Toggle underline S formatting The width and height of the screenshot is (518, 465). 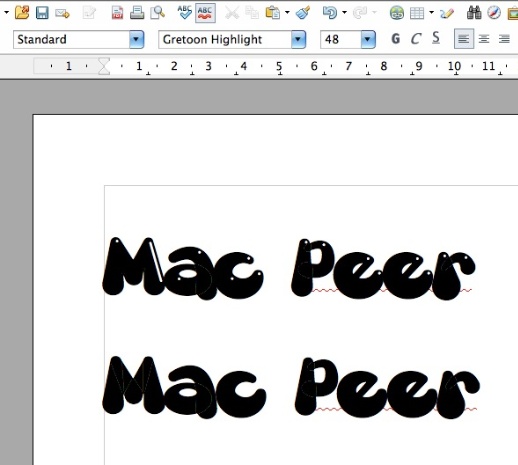pyautogui.click(x=436, y=38)
